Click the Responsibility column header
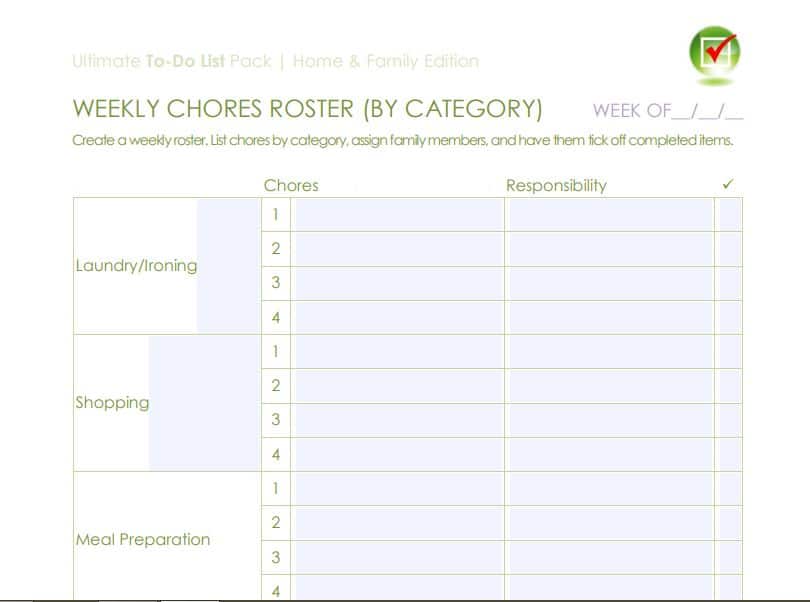This screenshot has height=602, width=810. coord(556,185)
